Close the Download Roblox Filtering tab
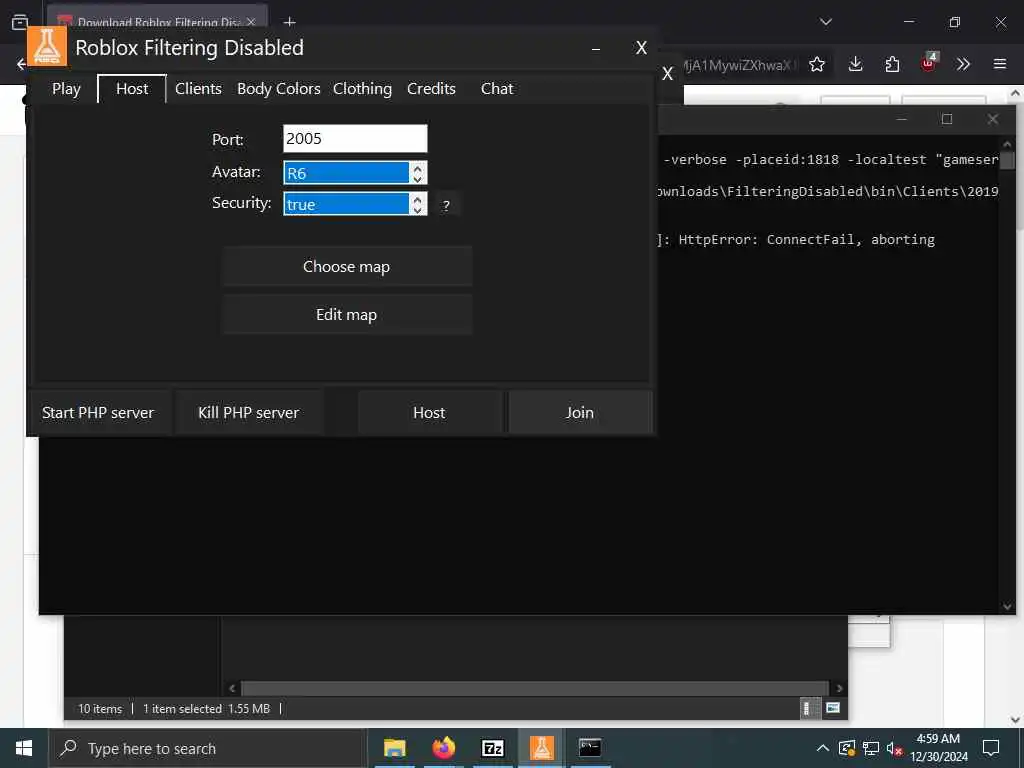 [251, 22]
